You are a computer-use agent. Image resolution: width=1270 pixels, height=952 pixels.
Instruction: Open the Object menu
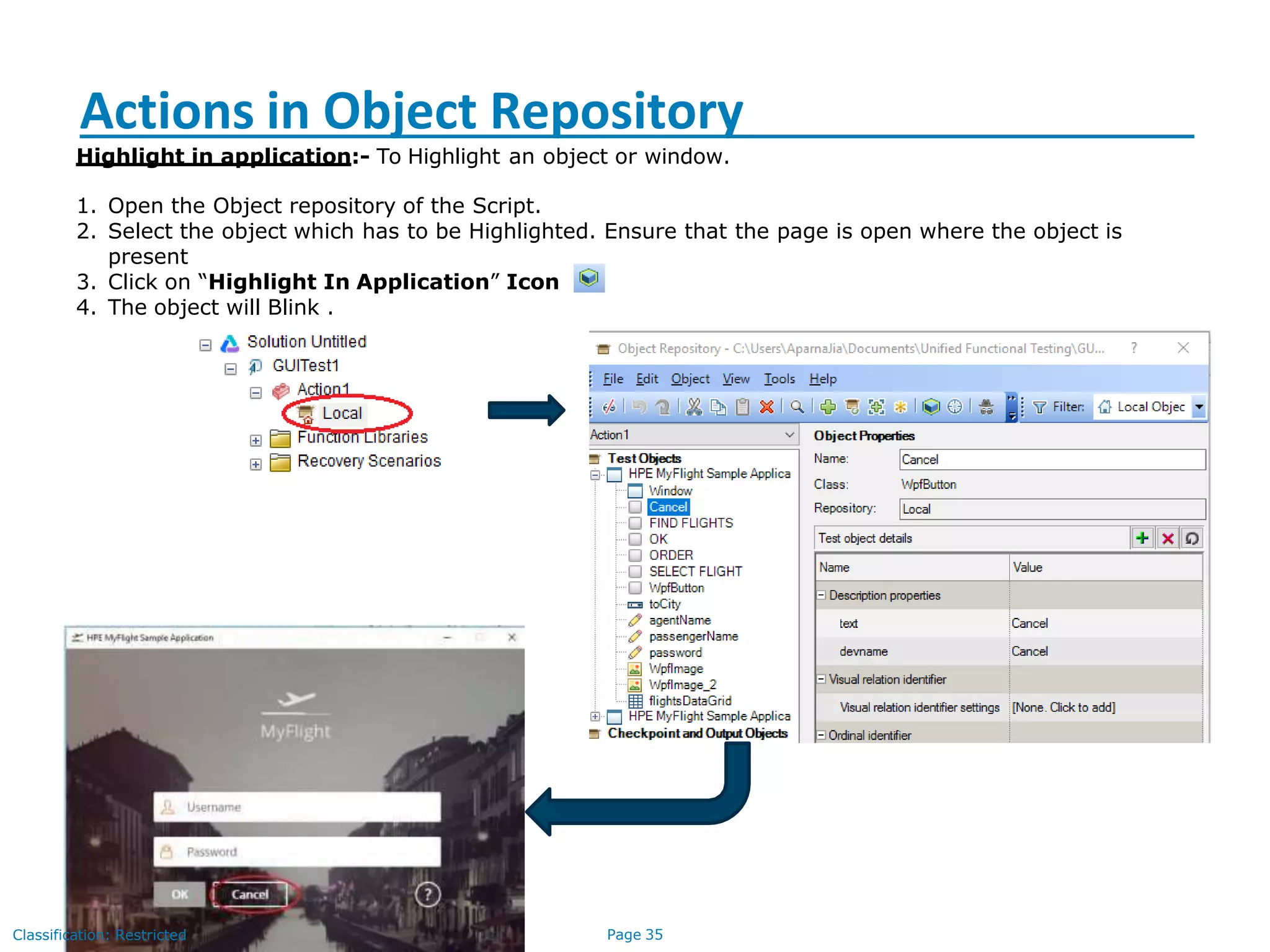690,379
